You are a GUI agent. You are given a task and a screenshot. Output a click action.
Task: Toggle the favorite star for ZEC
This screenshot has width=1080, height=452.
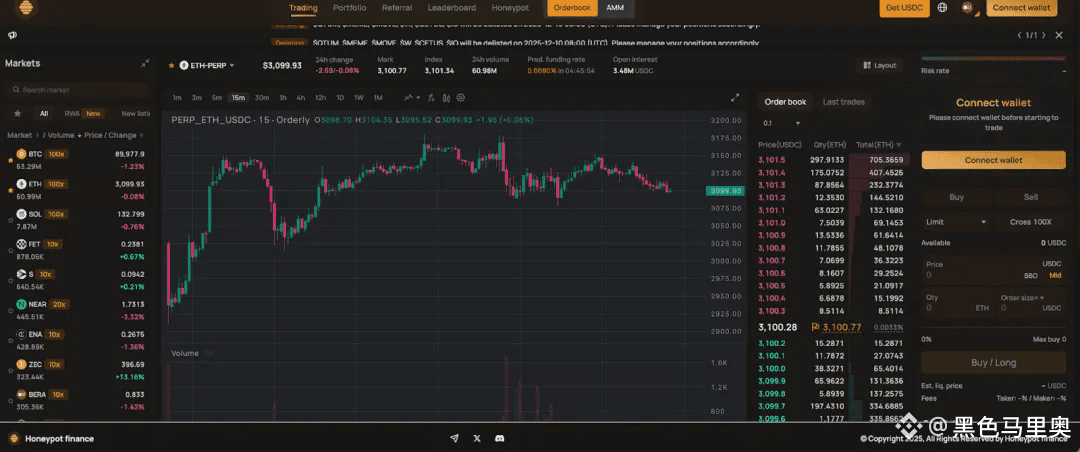pyautogui.click(x=10, y=370)
